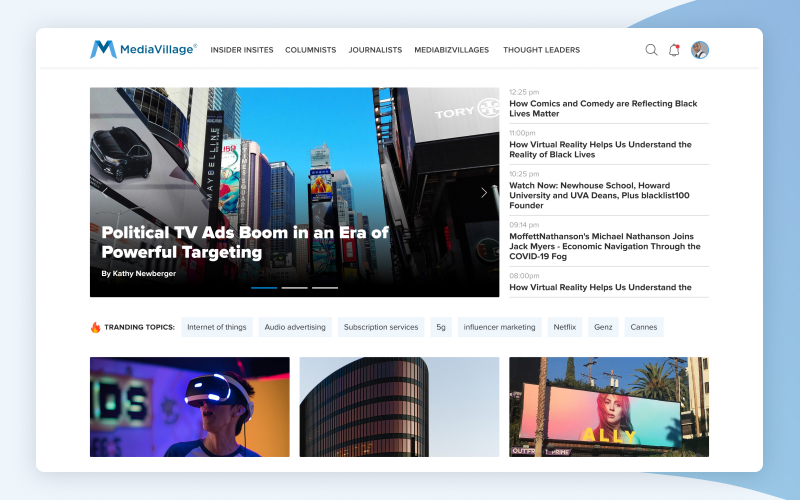Viewport: 800px width, 500px height.
Task: Open the VR headset article thumbnail
Action: (190, 407)
